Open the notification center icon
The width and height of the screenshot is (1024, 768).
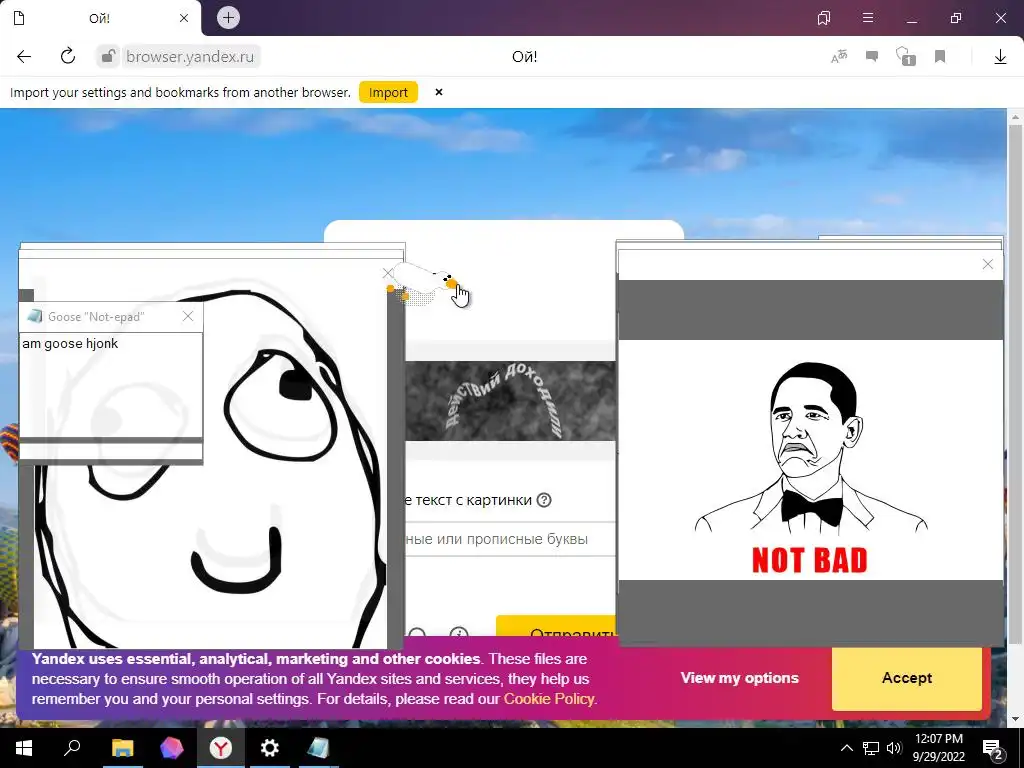click(993, 748)
